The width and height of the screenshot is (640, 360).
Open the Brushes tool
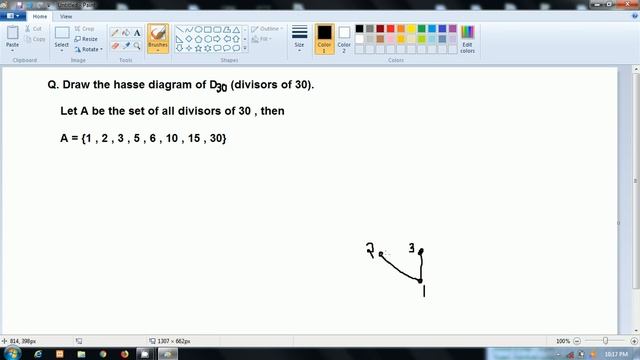pos(158,38)
